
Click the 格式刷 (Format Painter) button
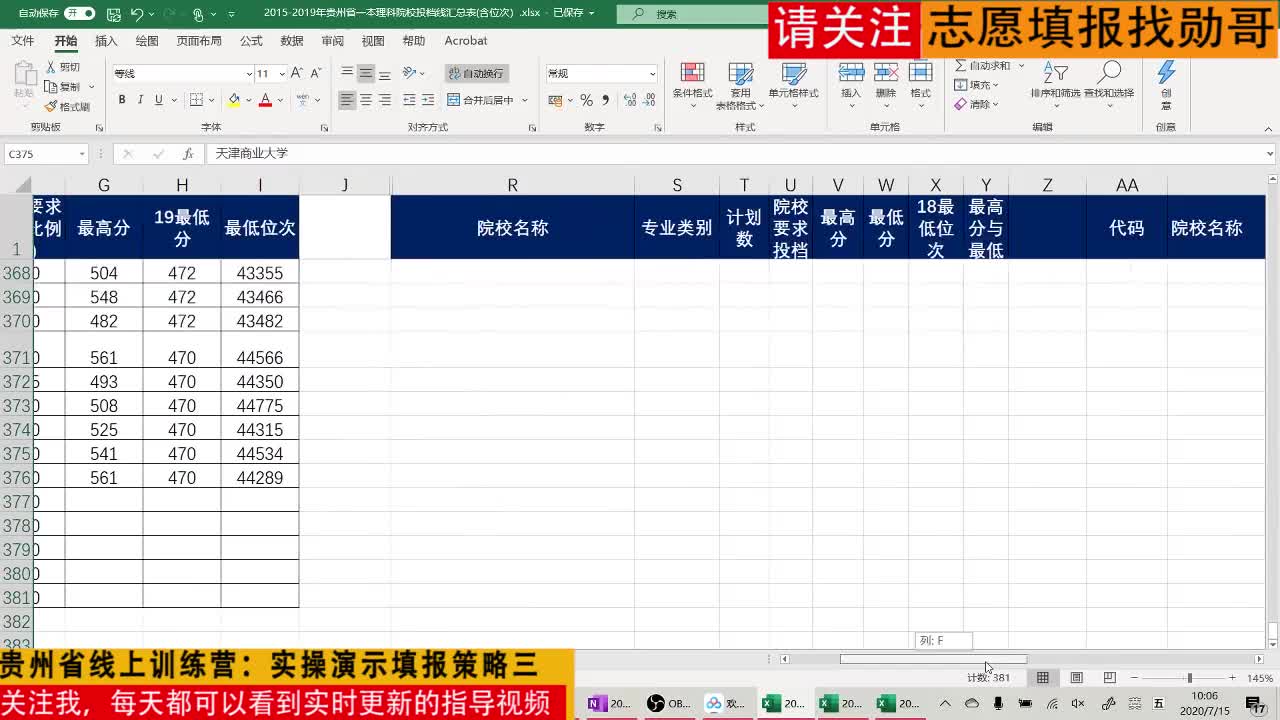pyautogui.click(x=67, y=106)
